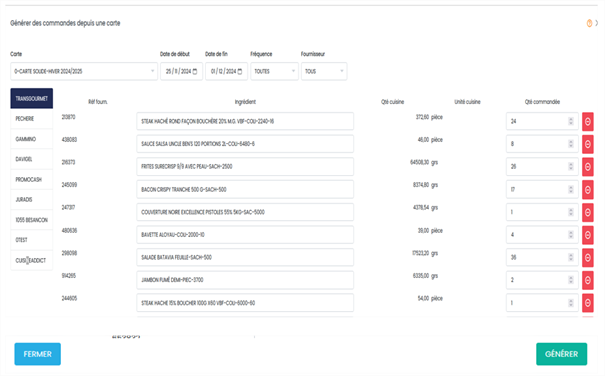Adjust quantity stepper for JAMBON FUMÉ row

(571, 280)
